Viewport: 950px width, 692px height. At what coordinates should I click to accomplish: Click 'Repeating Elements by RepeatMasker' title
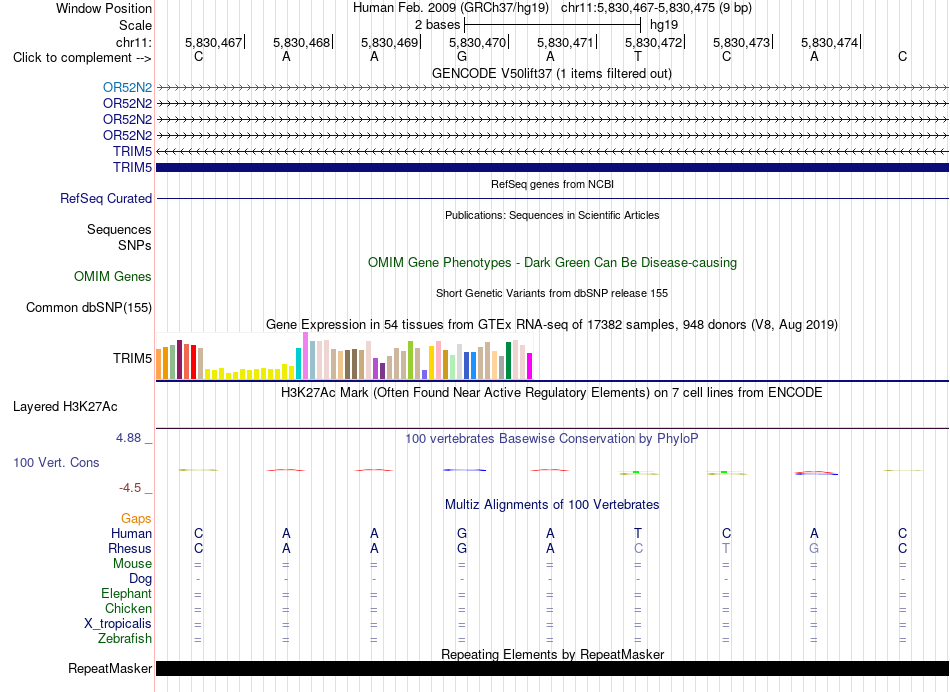(x=552, y=654)
